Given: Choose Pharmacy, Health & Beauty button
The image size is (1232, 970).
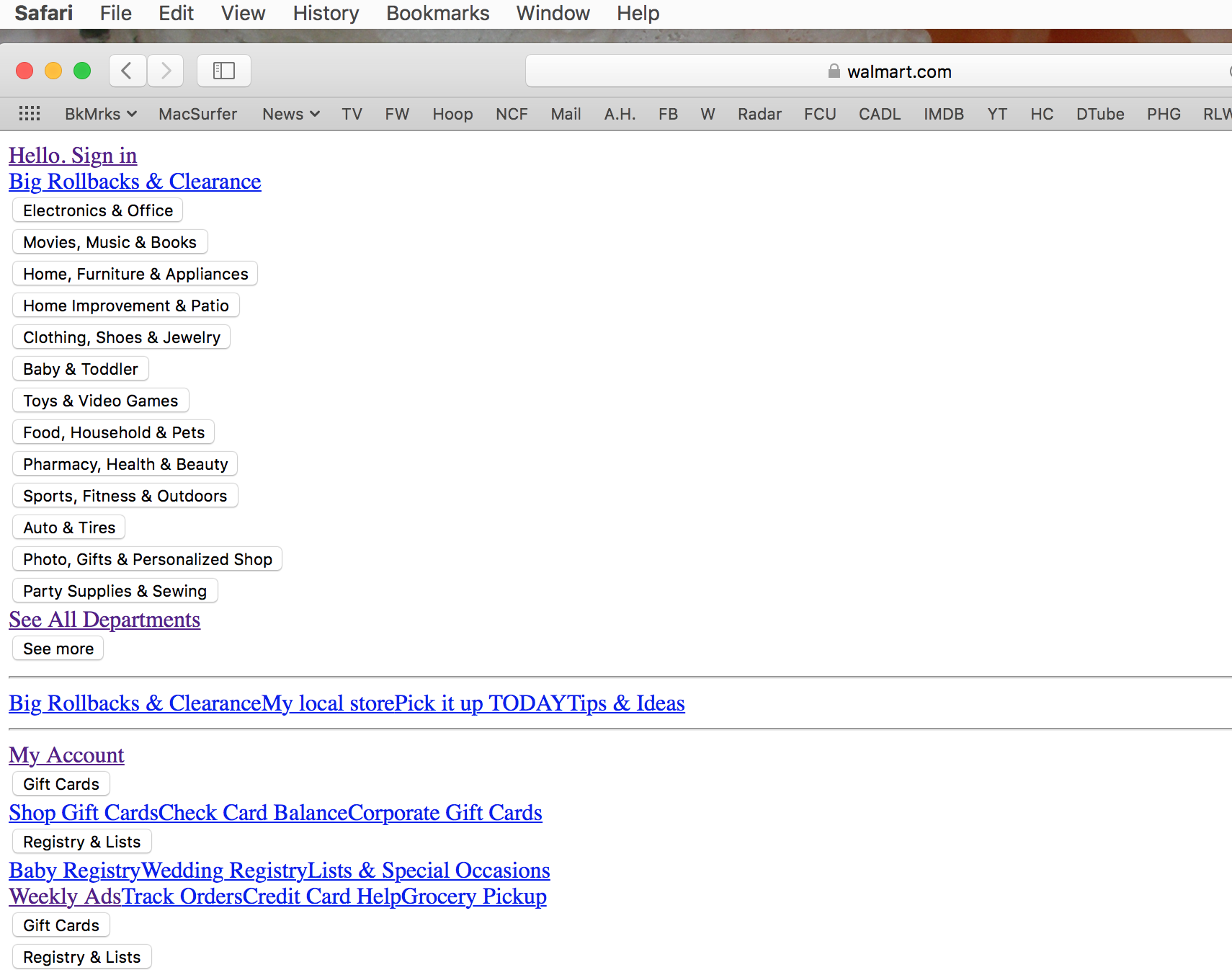Looking at the screenshot, I should click(125, 464).
